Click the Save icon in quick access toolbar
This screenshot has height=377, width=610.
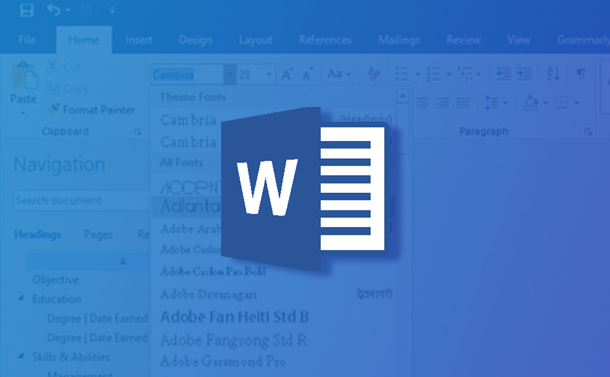[x=26, y=10]
